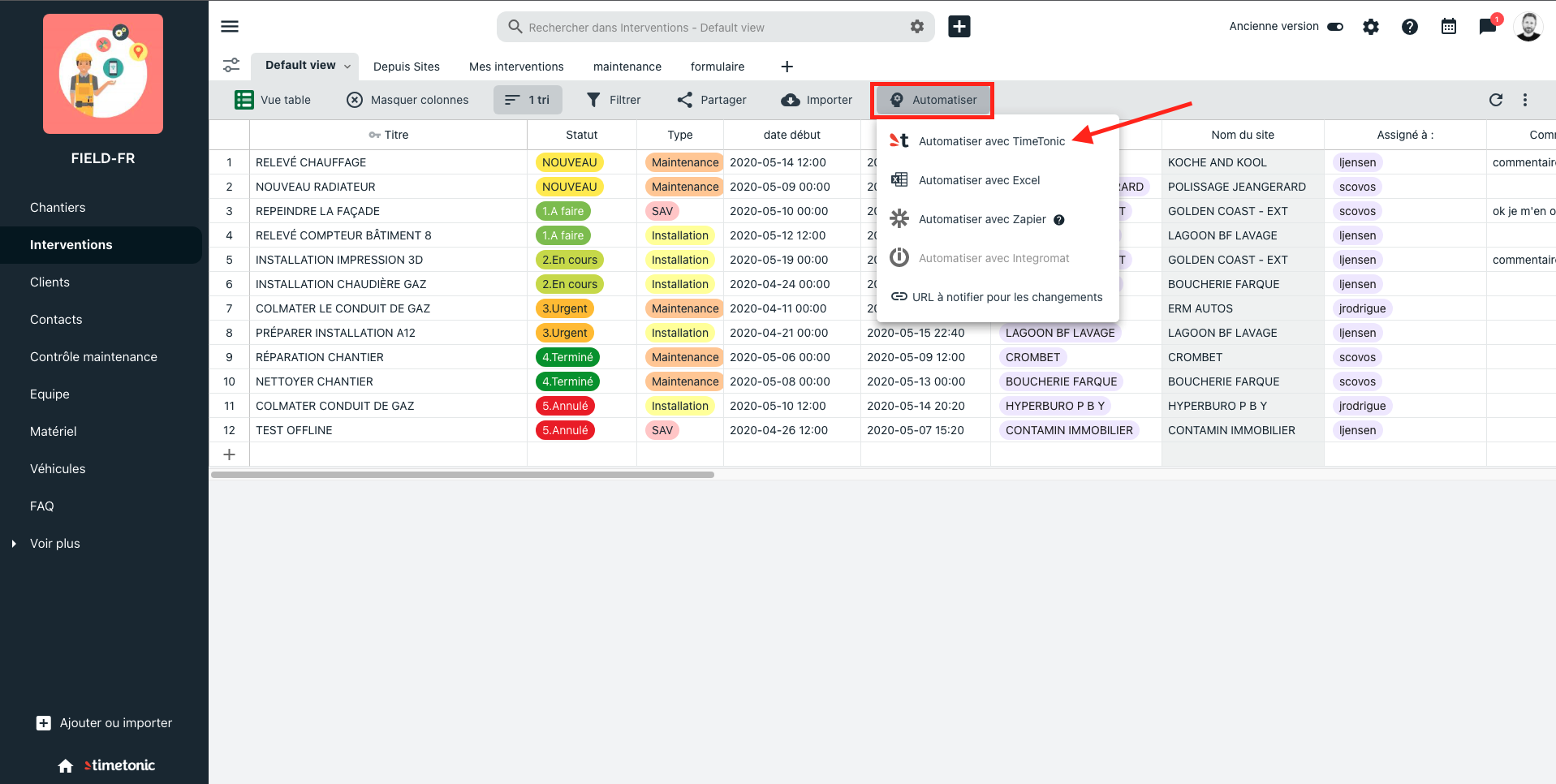Click the Zapier help question icon

(x=1059, y=220)
